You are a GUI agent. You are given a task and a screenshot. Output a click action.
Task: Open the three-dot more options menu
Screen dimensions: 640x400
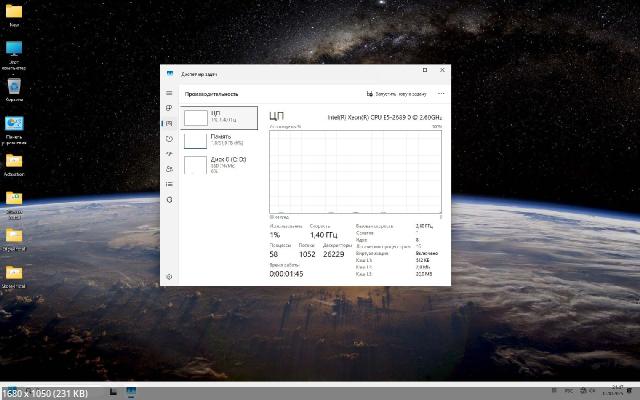(441, 93)
